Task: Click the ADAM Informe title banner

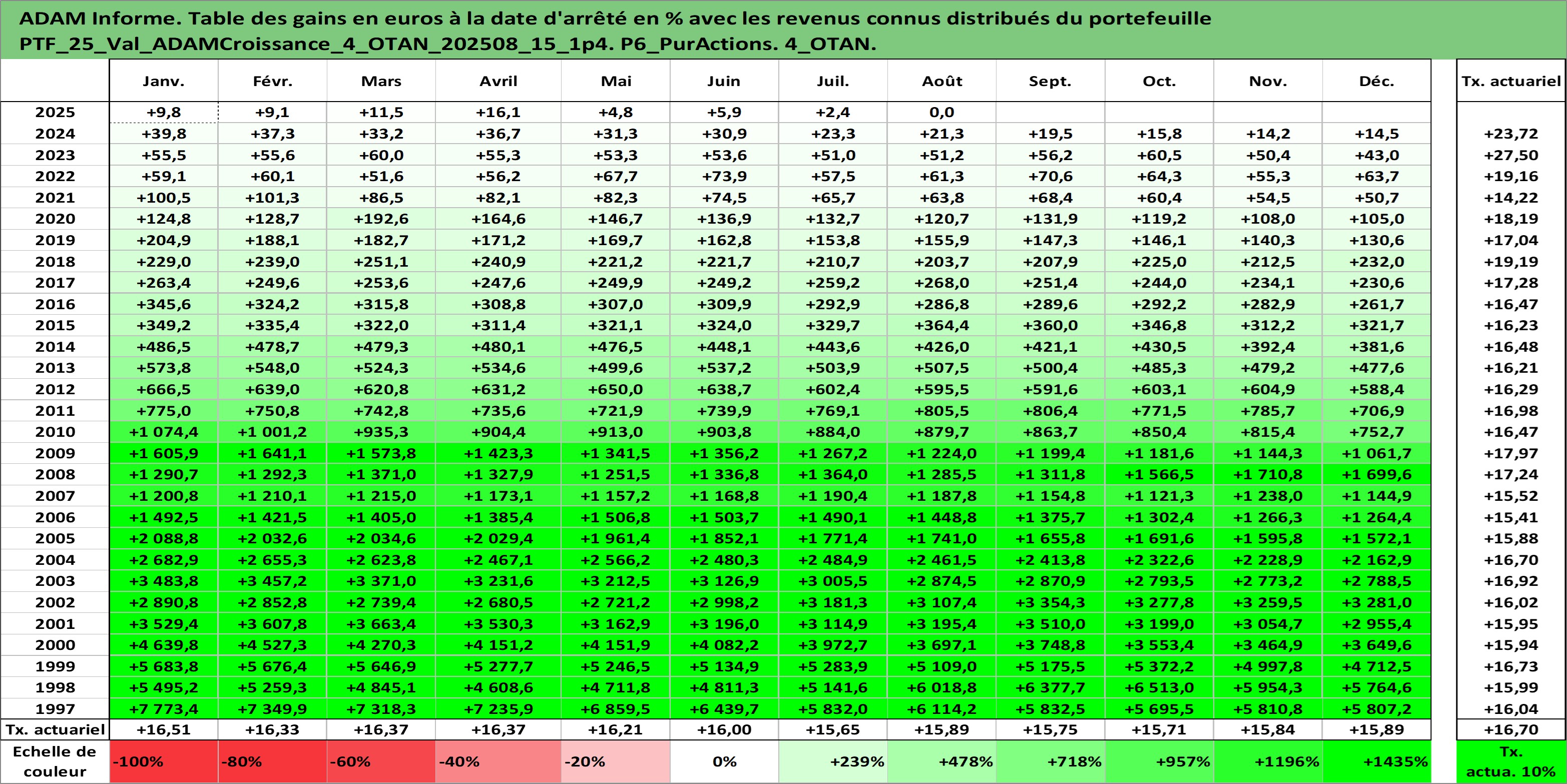Action: coord(784,30)
